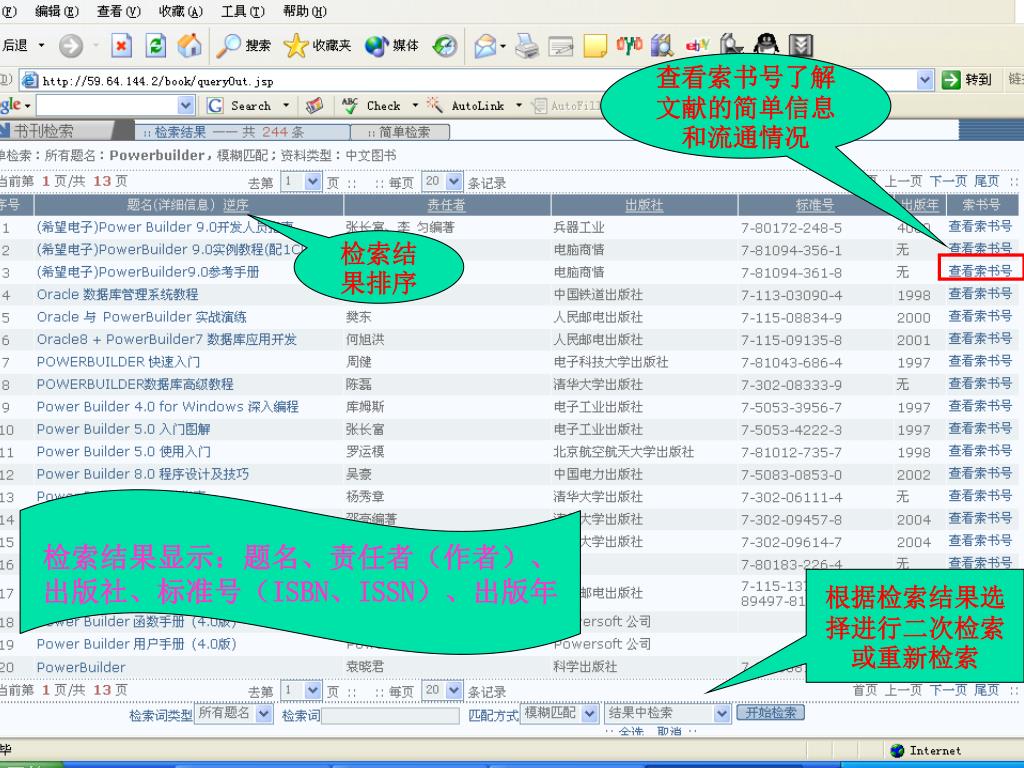Viewport: 1024px width, 768px height.
Task: Go to bottom 下一页 link
Action: click(948, 690)
